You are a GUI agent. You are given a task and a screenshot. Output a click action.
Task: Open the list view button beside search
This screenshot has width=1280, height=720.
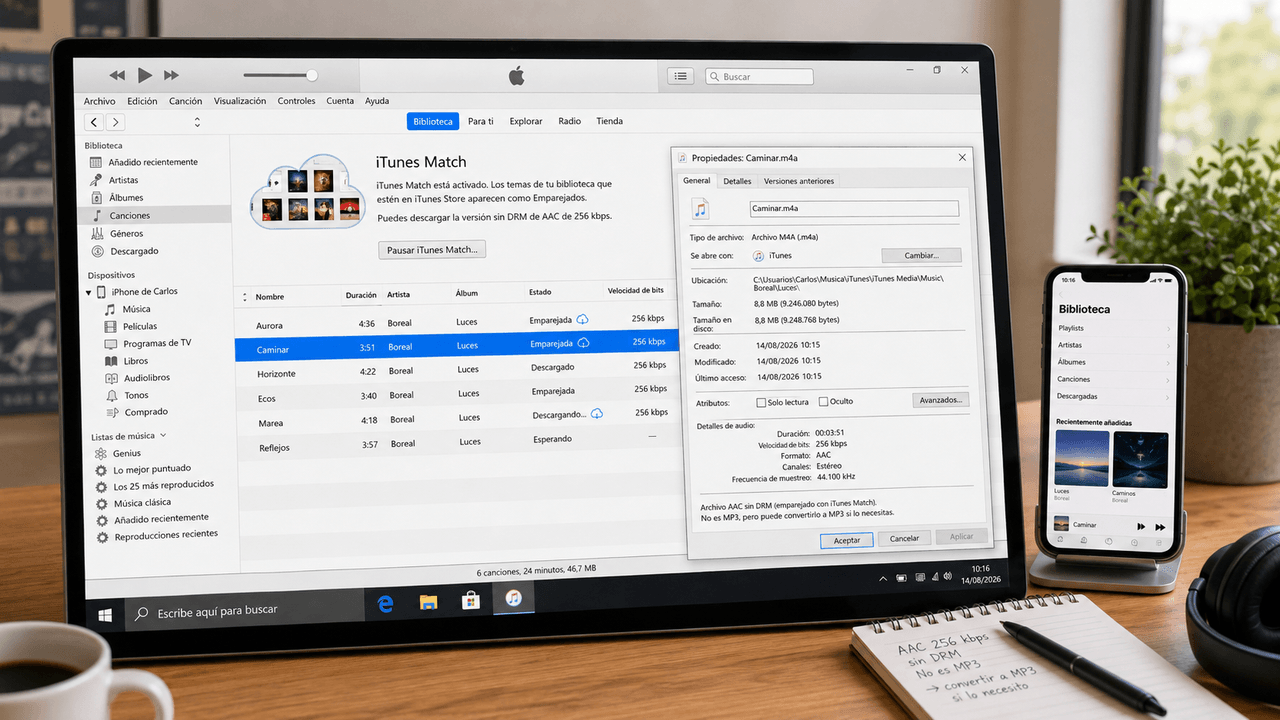pos(681,76)
